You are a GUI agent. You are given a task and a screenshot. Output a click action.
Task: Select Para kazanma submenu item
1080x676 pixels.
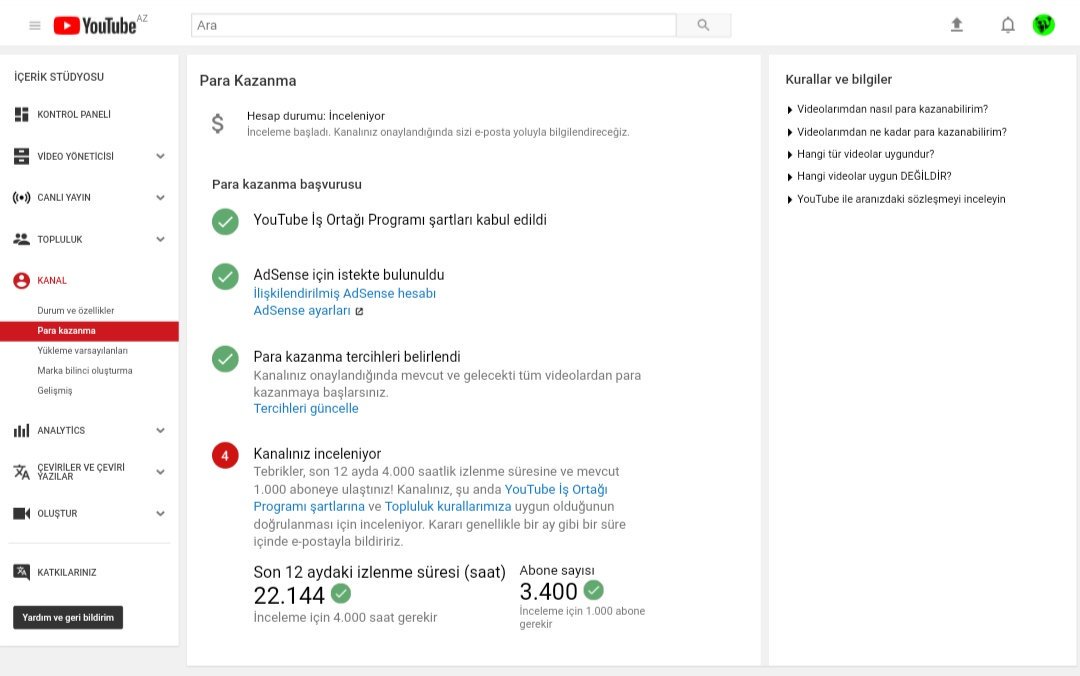[90, 331]
